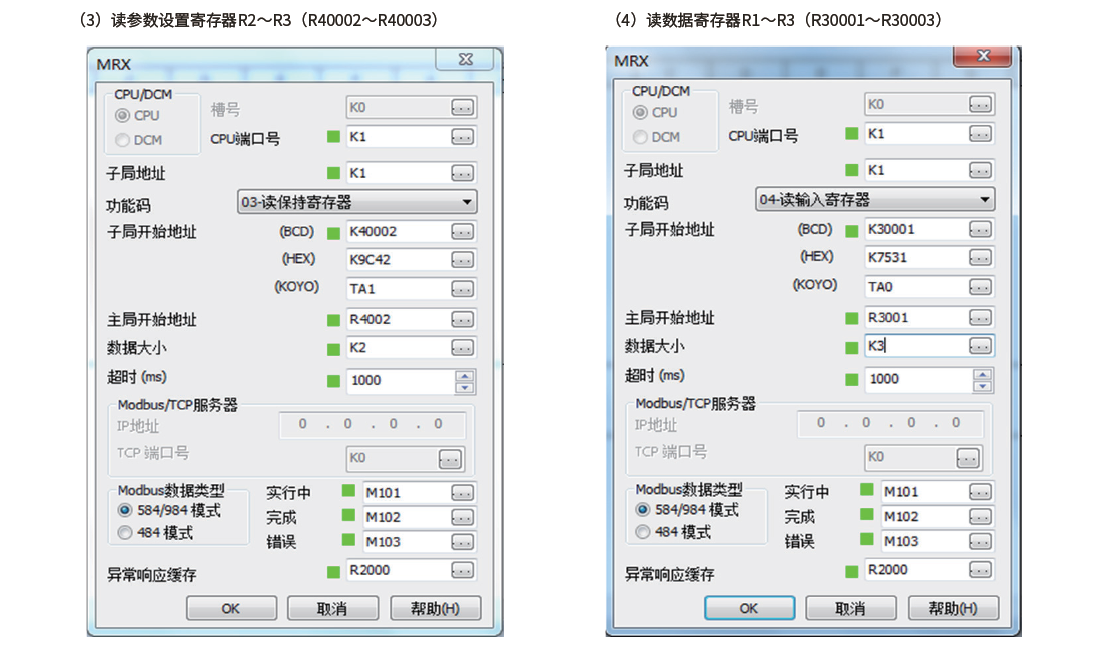Image resolution: width=1095 pixels, height=661 pixels.
Task: Open the address picker next to R3001
Action: pyautogui.click(x=980, y=318)
